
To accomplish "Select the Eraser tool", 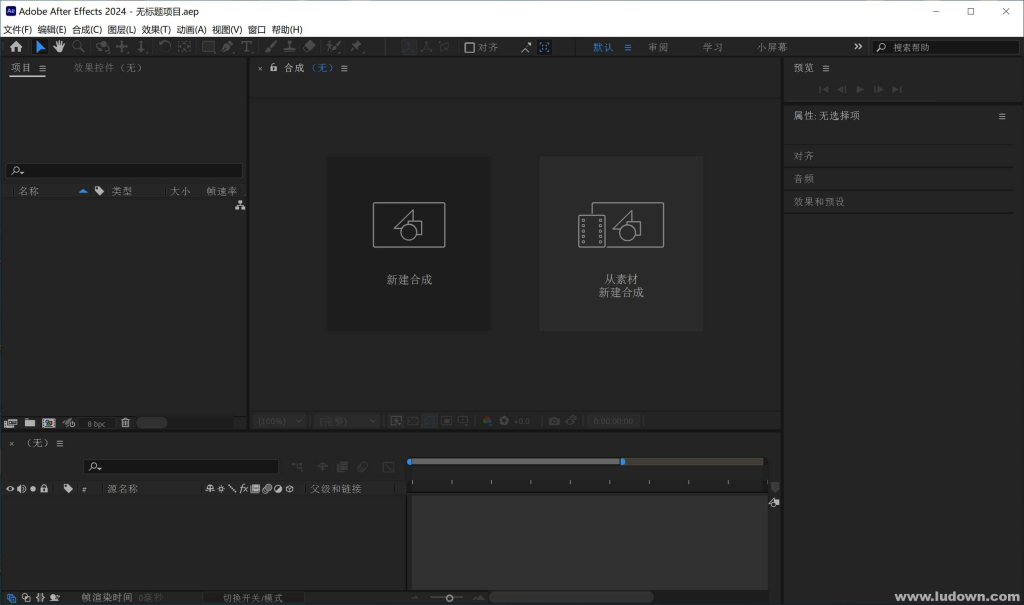I will (x=309, y=46).
